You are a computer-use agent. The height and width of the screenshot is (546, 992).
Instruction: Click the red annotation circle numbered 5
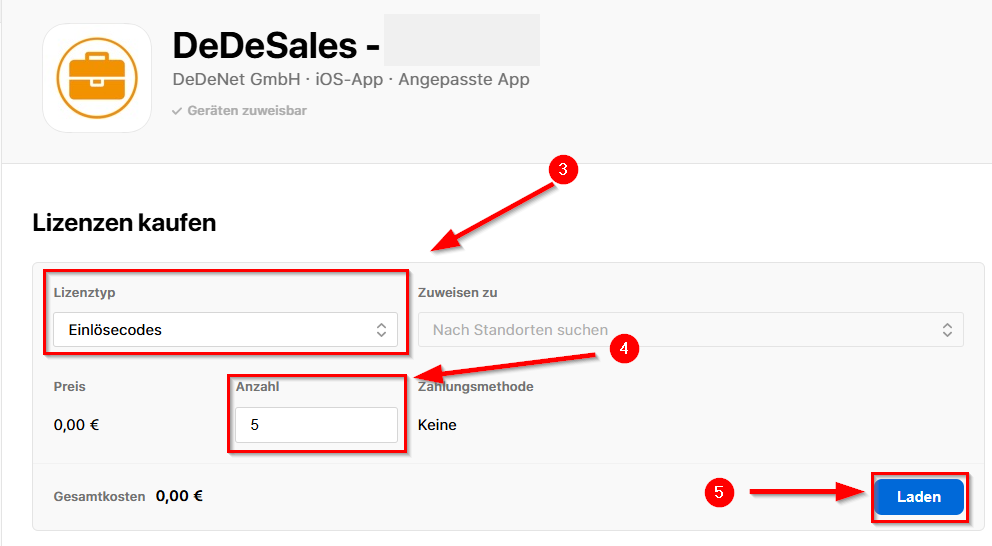pos(719,492)
